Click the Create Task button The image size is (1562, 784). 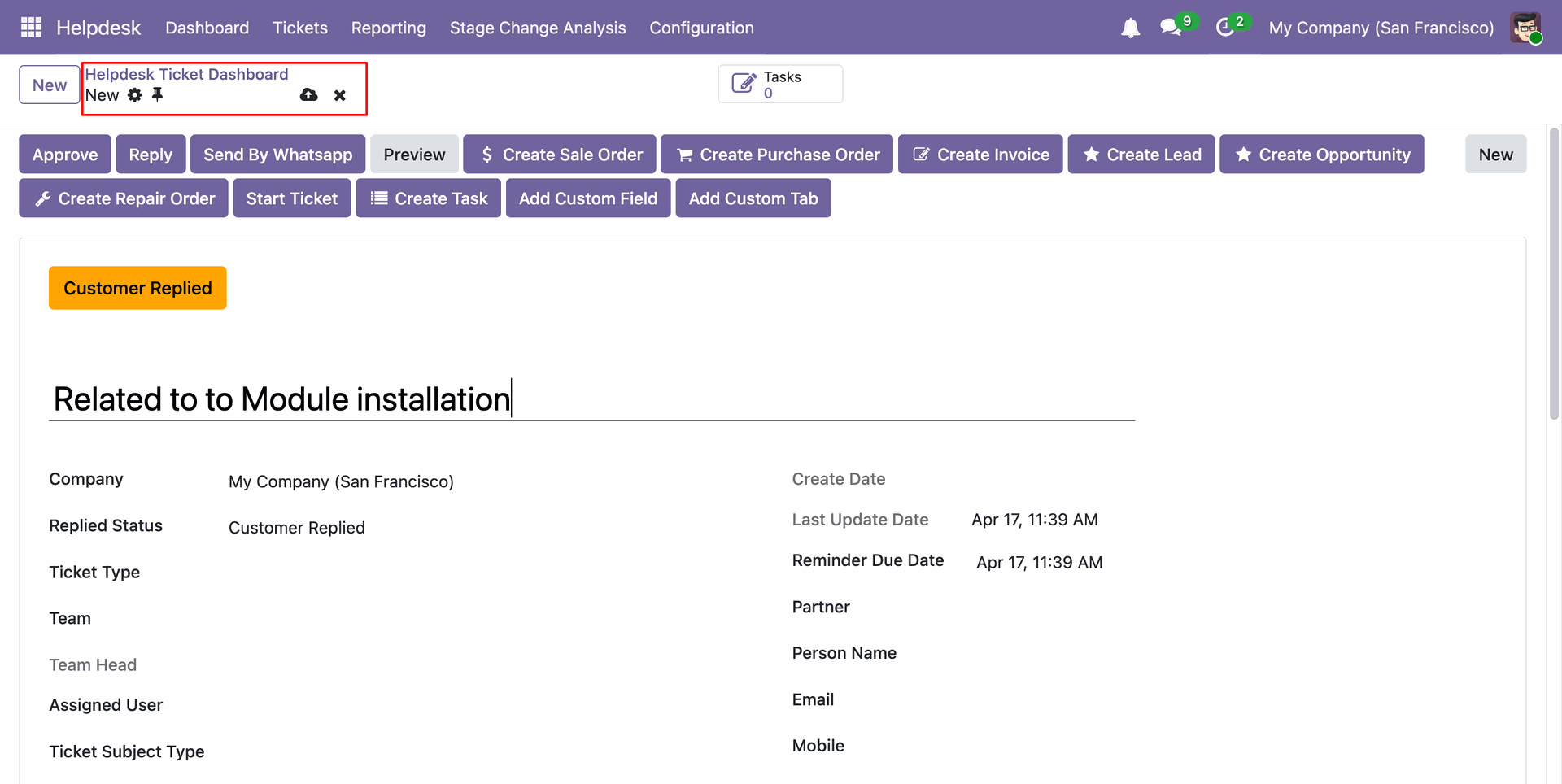tap(428, 198)
